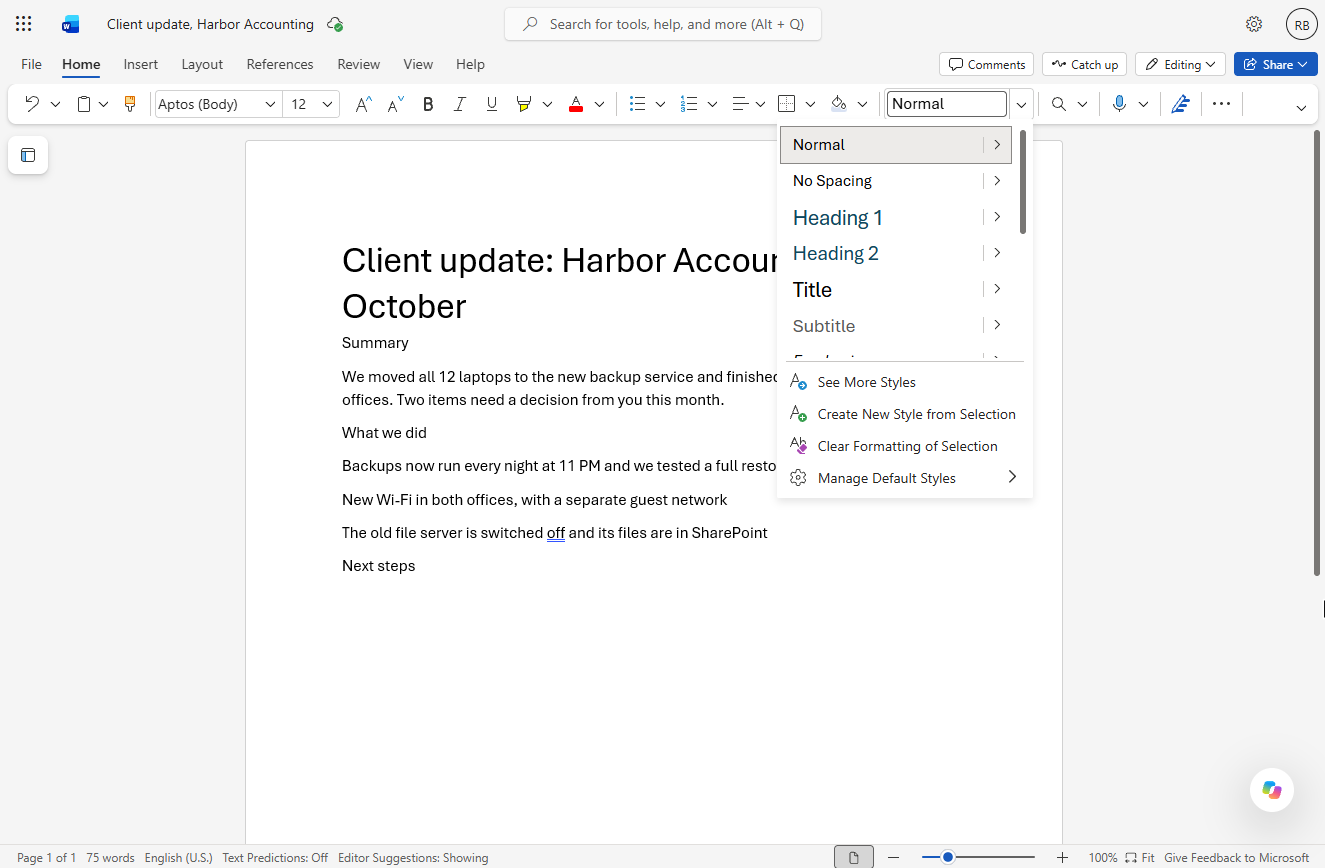The width and height of the screenshot is (1325, 868).
Task: Apply the text highlight color icon
Action: tap(523, 104)
